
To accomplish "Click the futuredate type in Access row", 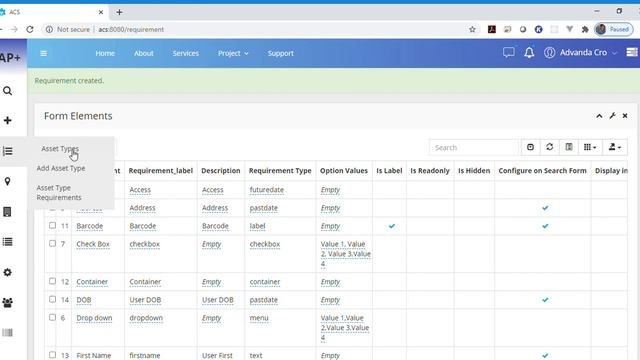I will pos(267,190).
